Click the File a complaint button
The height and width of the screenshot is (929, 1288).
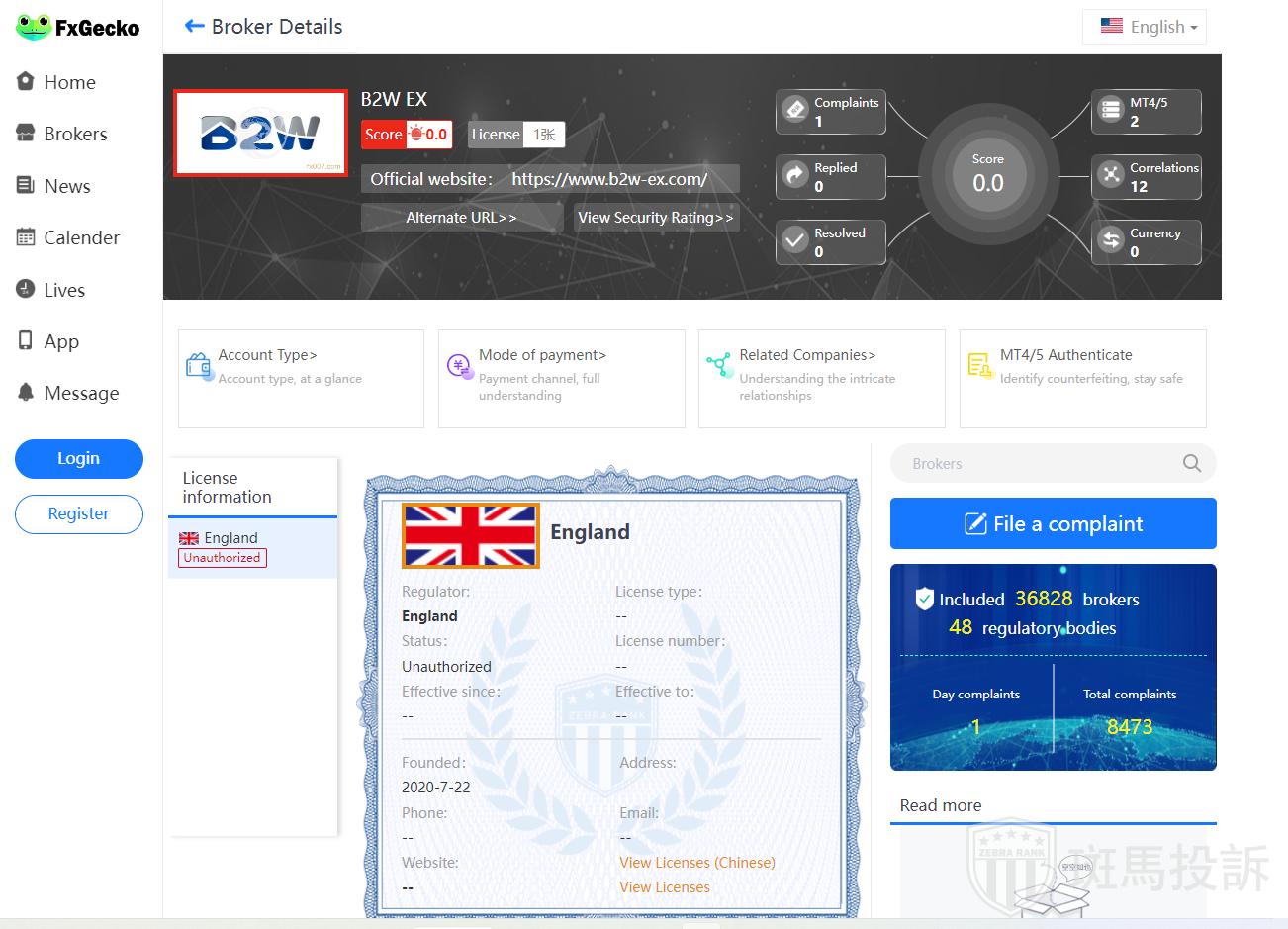(x=1053, y=523)
